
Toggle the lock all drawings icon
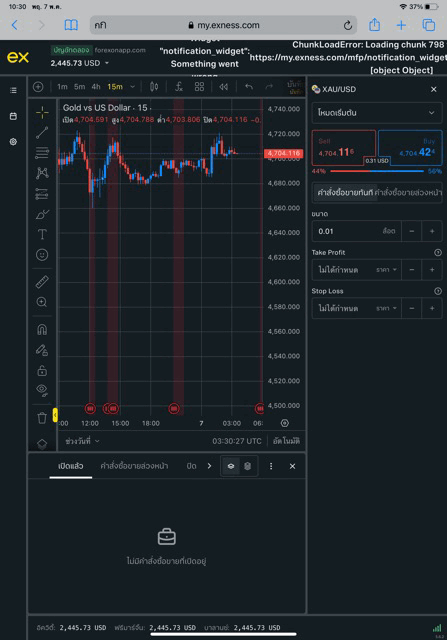(x=42, y=370)
